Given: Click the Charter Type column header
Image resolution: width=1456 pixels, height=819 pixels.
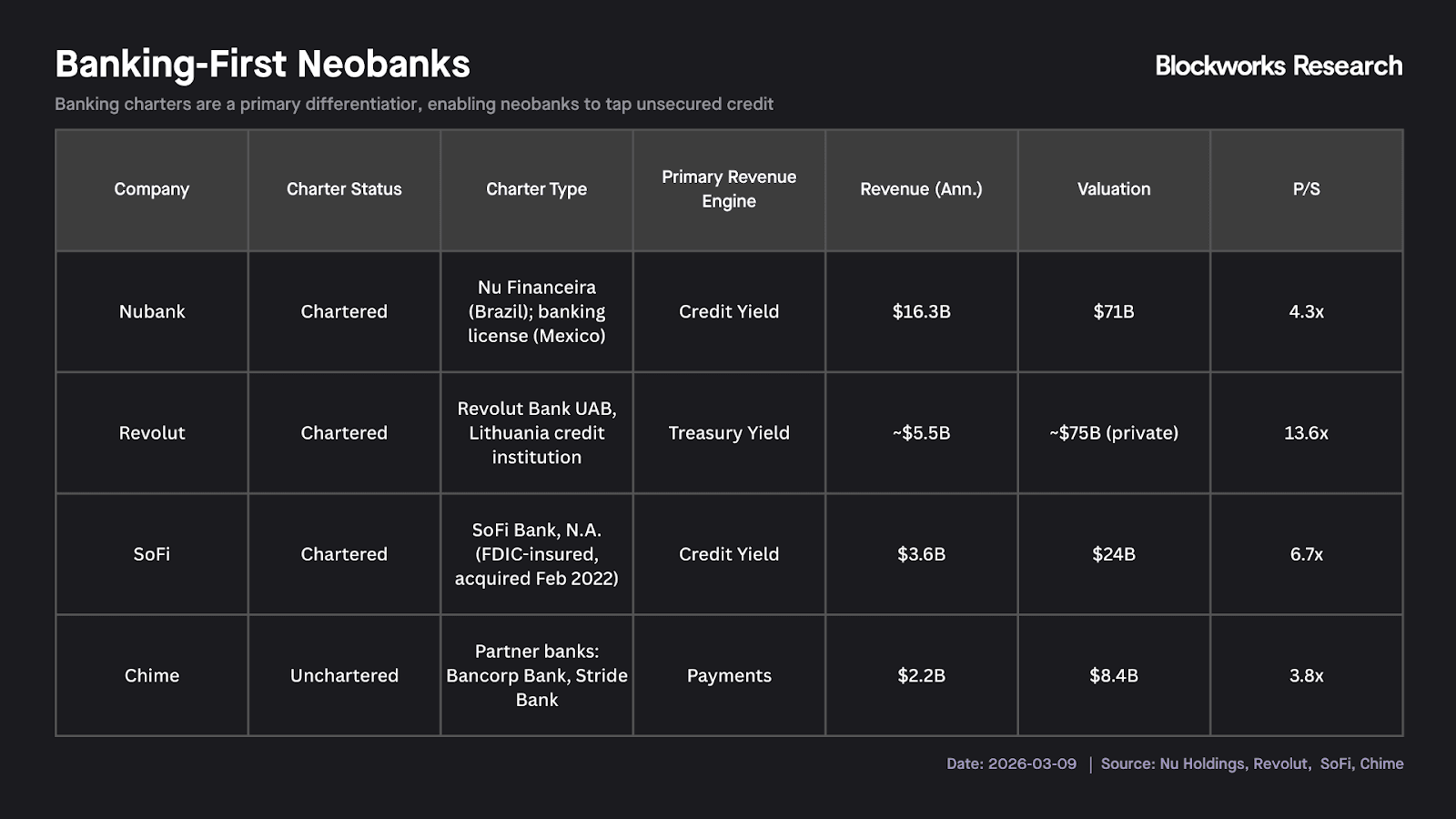Looking at the screenshot, I should coord(536,189).
